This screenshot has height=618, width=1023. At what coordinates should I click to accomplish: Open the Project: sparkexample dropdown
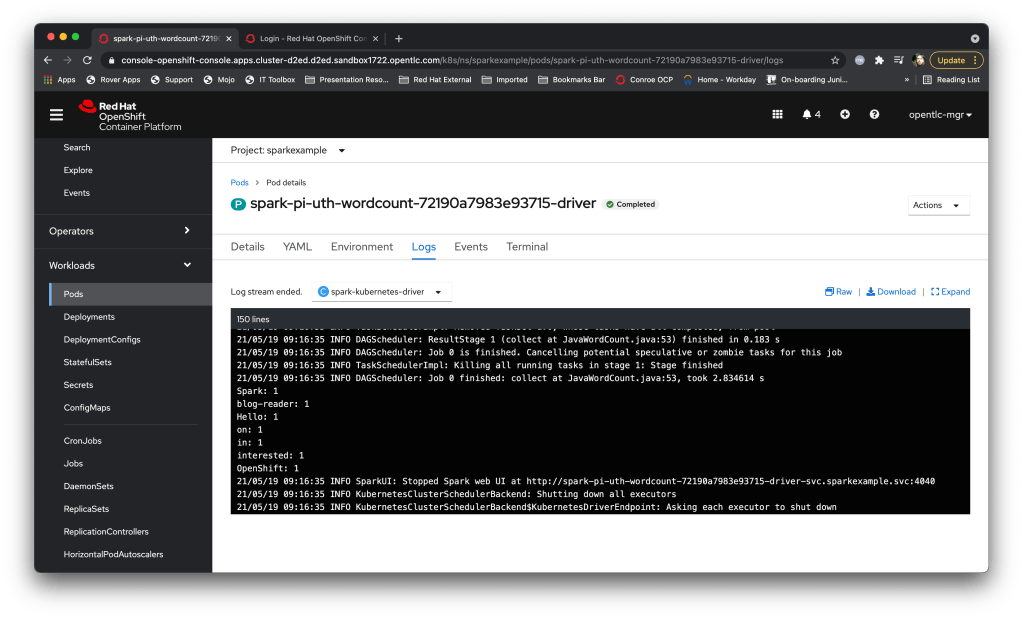(288, 150)
